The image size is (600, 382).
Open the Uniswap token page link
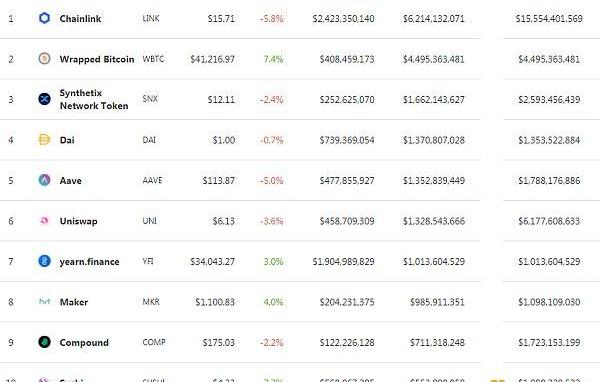pos(78,221)
